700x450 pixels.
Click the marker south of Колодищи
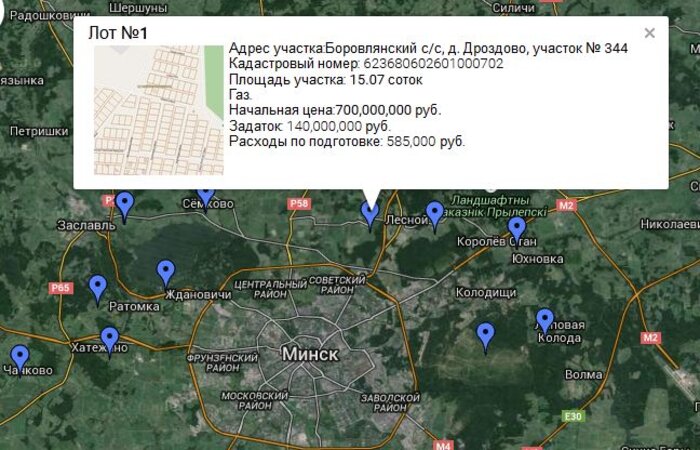(486, 336)
